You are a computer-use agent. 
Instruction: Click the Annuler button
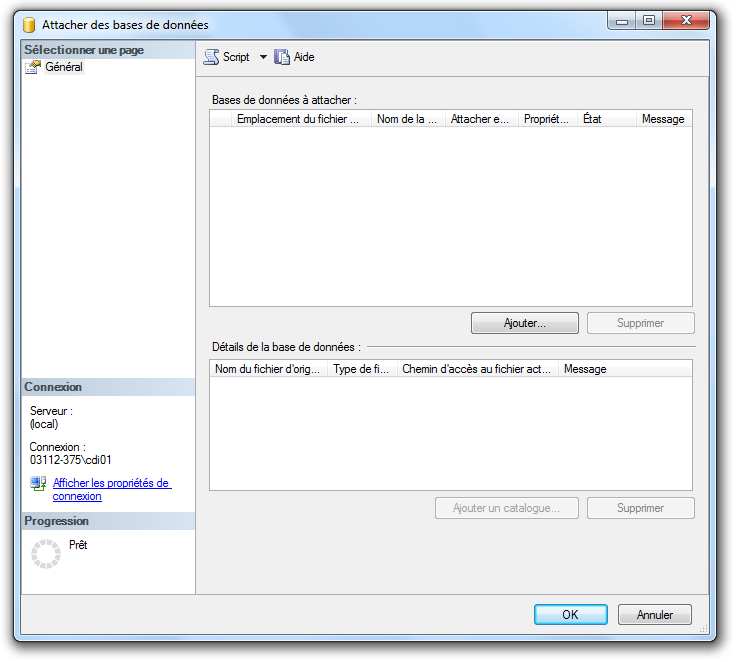point(655,614)
